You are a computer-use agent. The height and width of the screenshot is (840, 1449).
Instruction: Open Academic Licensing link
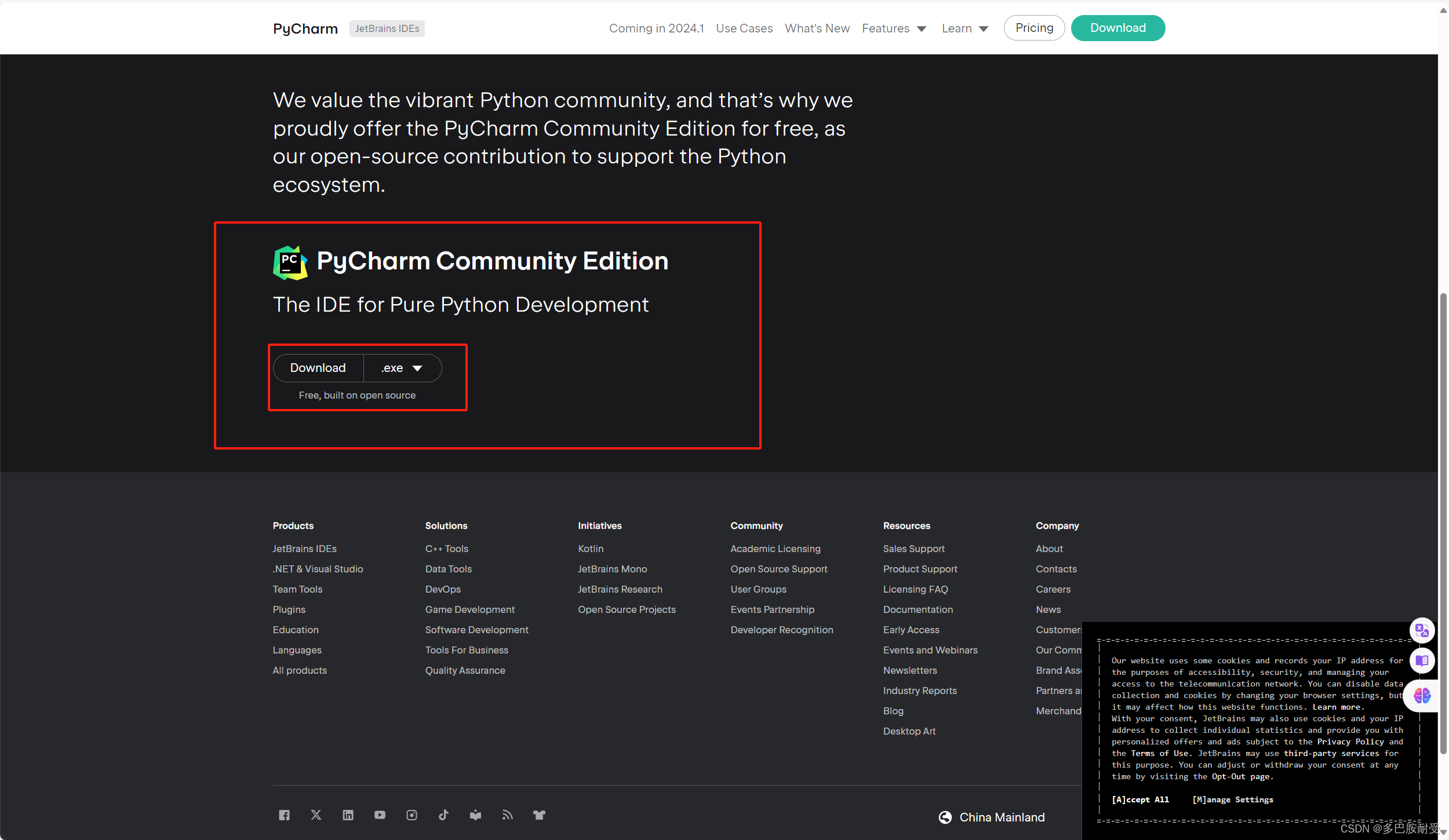[776, 549]
